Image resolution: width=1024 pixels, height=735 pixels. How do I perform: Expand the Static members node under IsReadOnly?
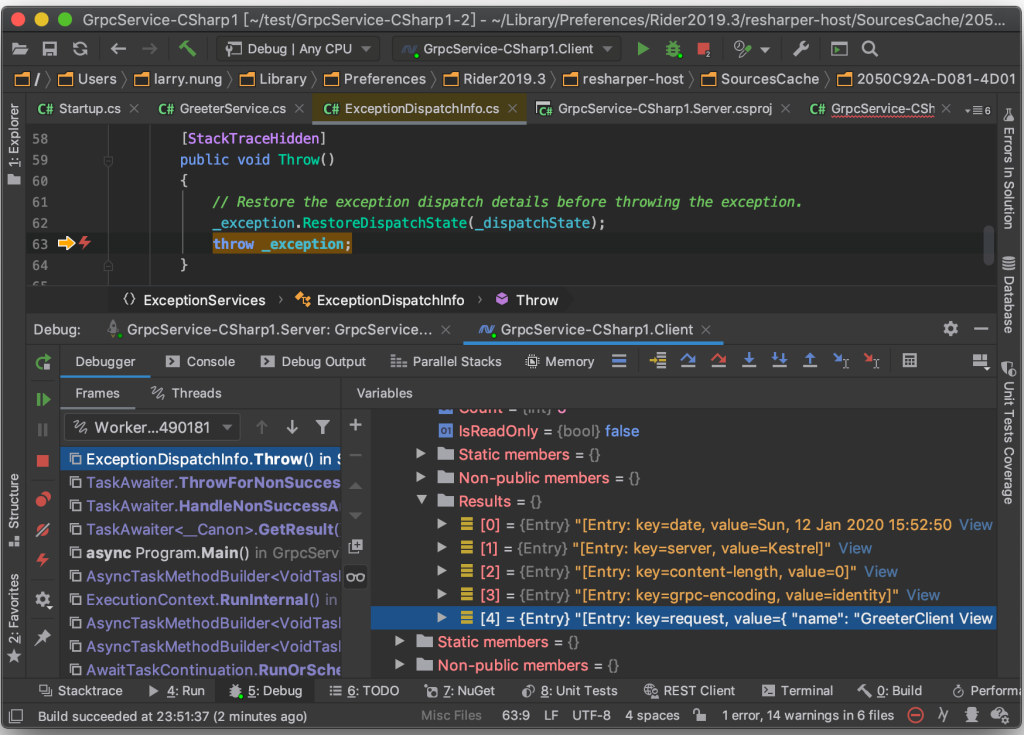tap(421, 454)
